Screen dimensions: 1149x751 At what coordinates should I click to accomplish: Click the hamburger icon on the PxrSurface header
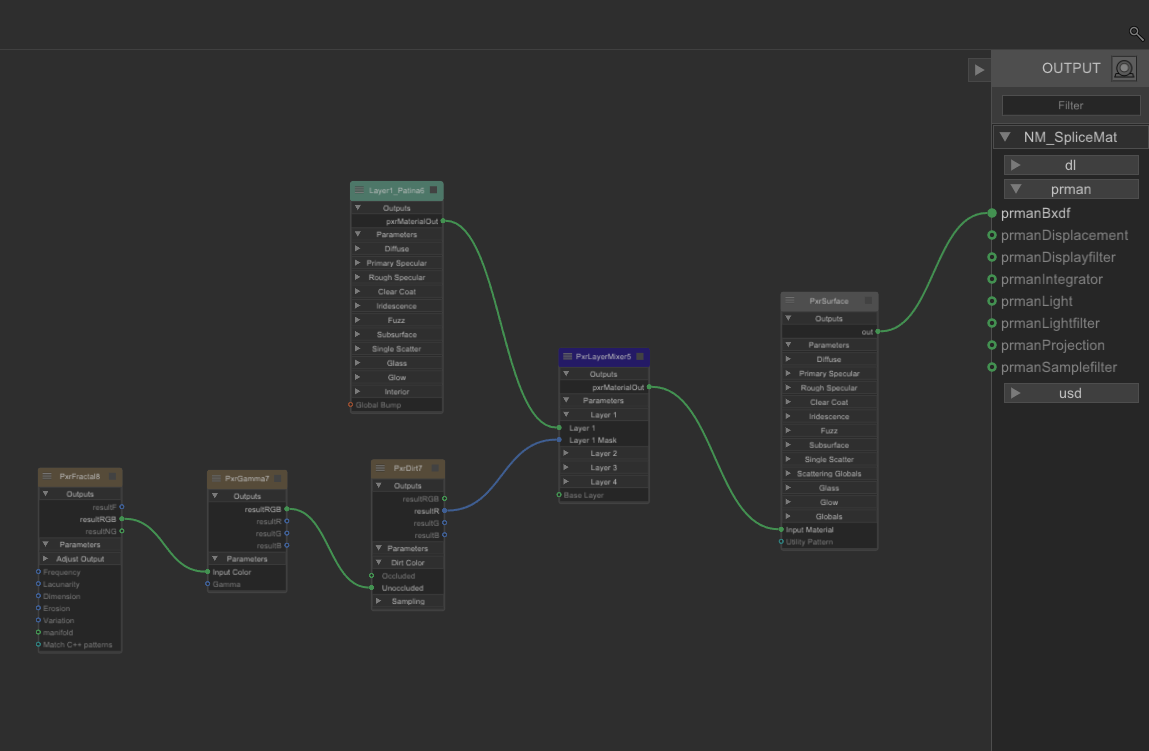coord(790,300)
